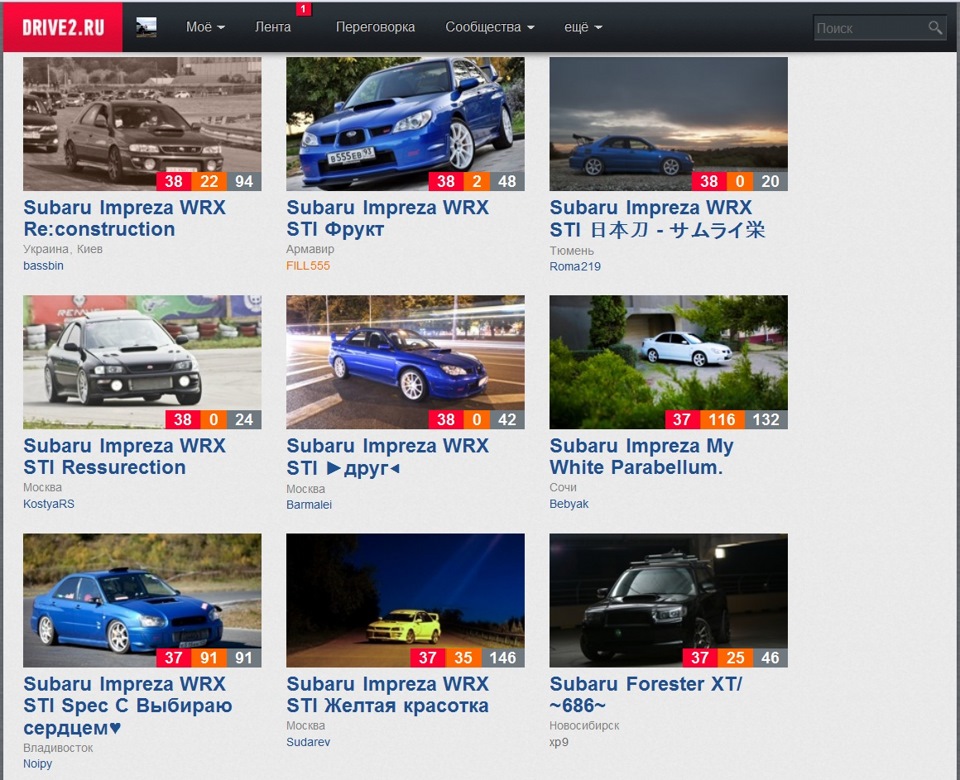The height and width of the screenshot is (780, 960).
Task: Open user profile FILL555
Action: pos(308,266)
